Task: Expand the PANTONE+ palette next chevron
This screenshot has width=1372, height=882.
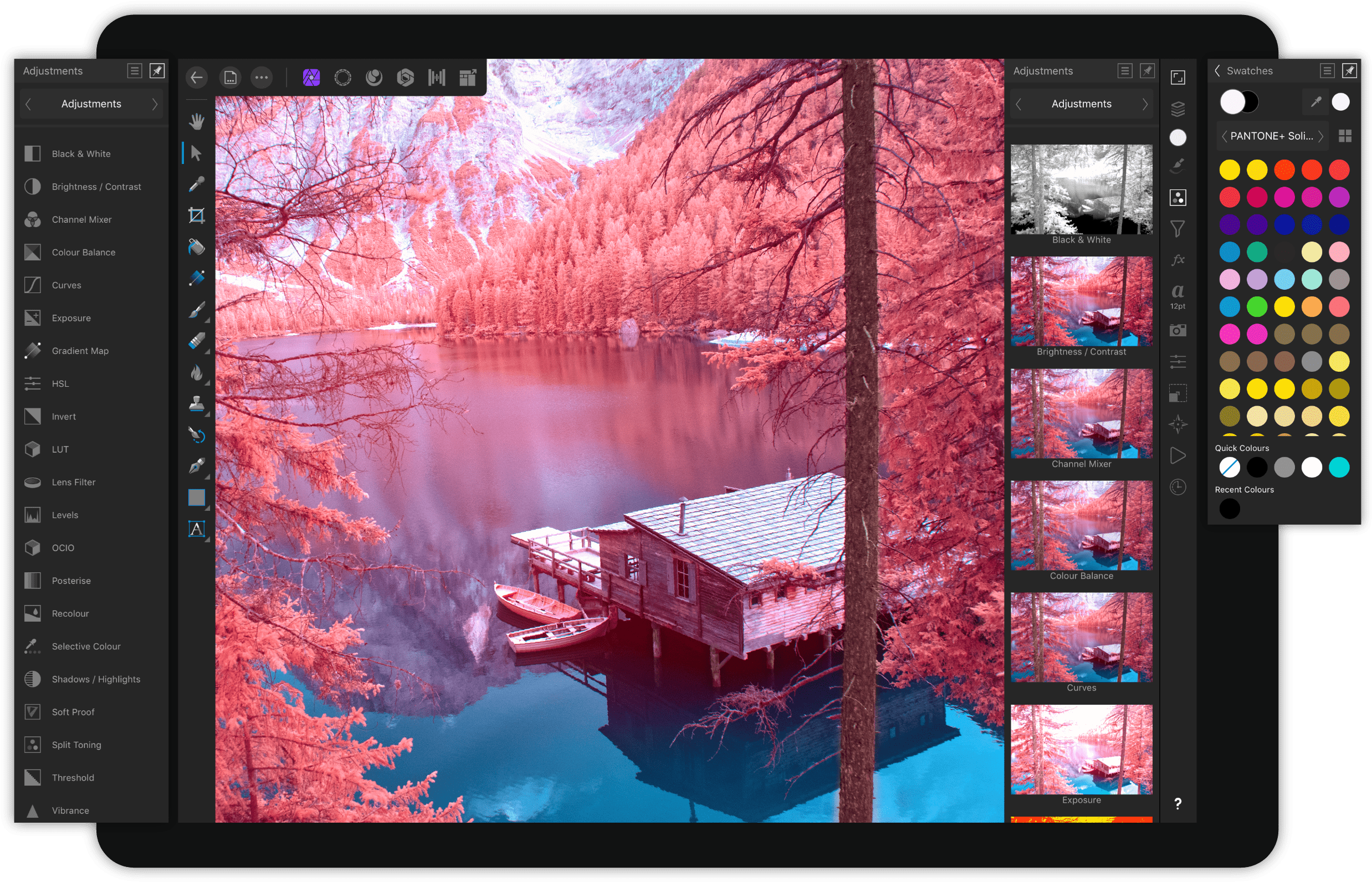Action: pos(1320,136)
